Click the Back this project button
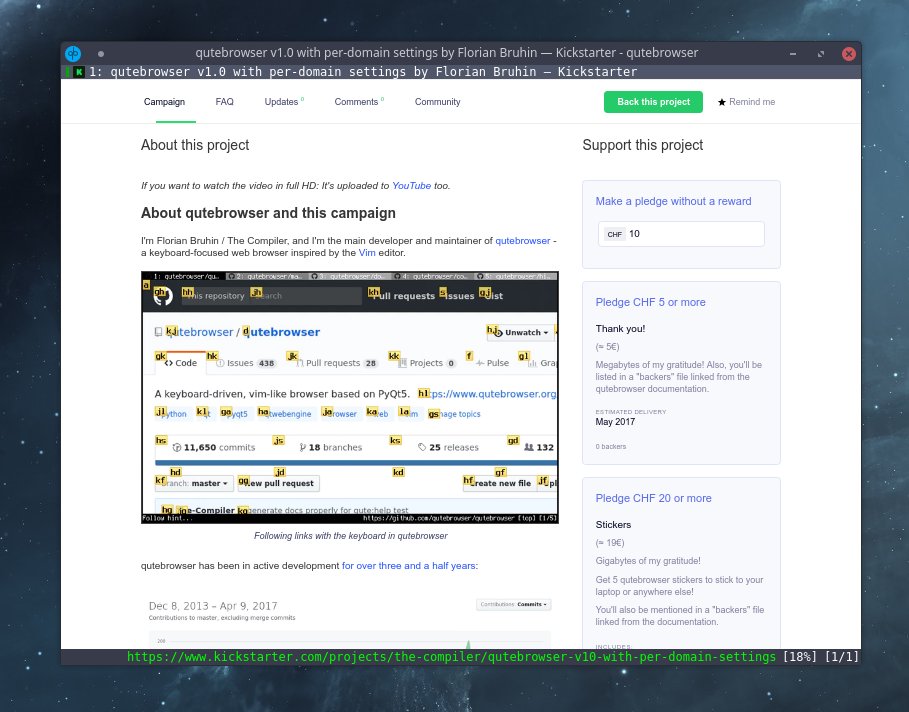This screenshot has width=909, height=712. [x=653, y=102]
